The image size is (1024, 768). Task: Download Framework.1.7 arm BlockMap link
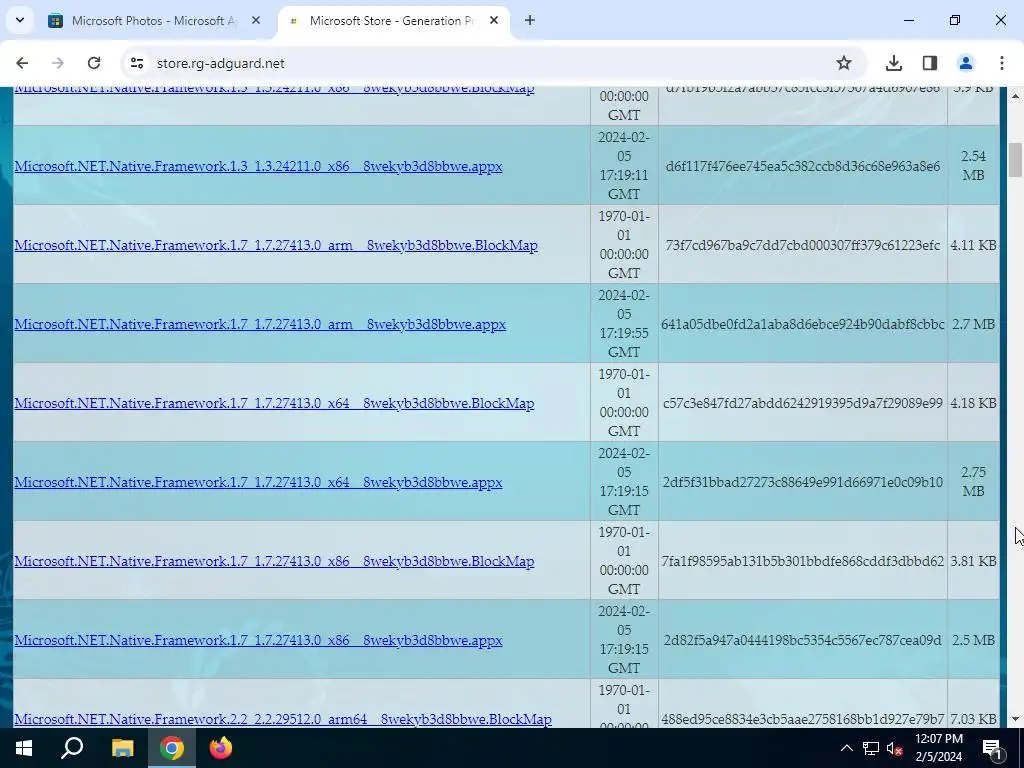(x=276, y=245)
